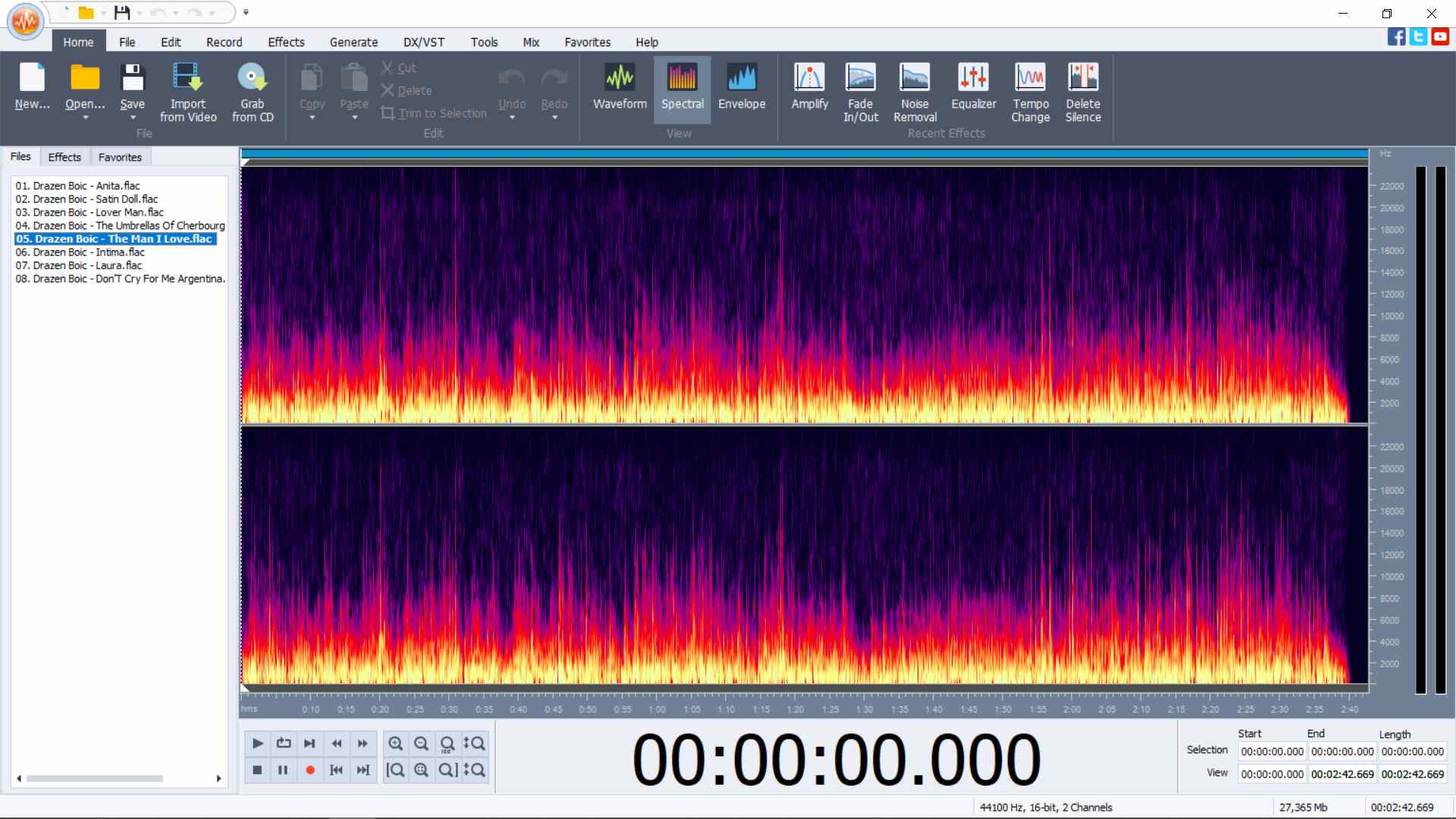Screen dimensions: 1456x819
Task: Click the Delete Silence icon
Action: (1083, 77)
